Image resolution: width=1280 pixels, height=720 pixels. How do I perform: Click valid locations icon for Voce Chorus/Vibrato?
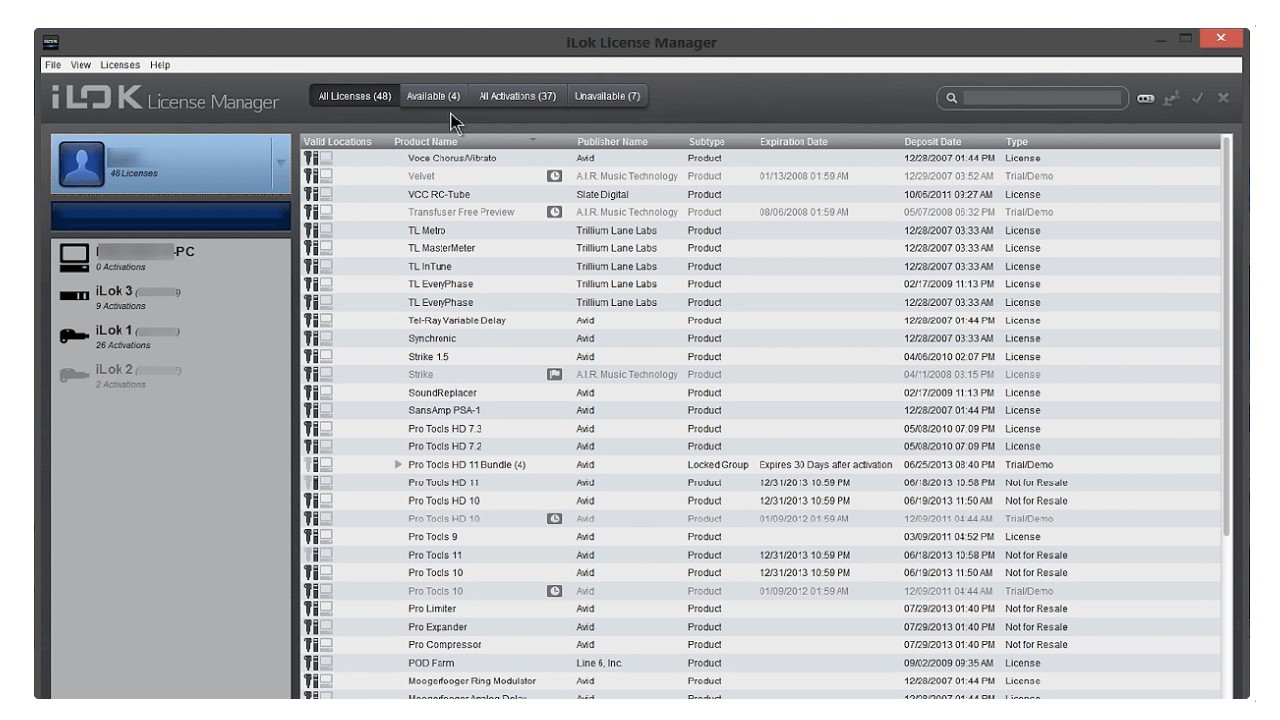[x=319, y=158]
